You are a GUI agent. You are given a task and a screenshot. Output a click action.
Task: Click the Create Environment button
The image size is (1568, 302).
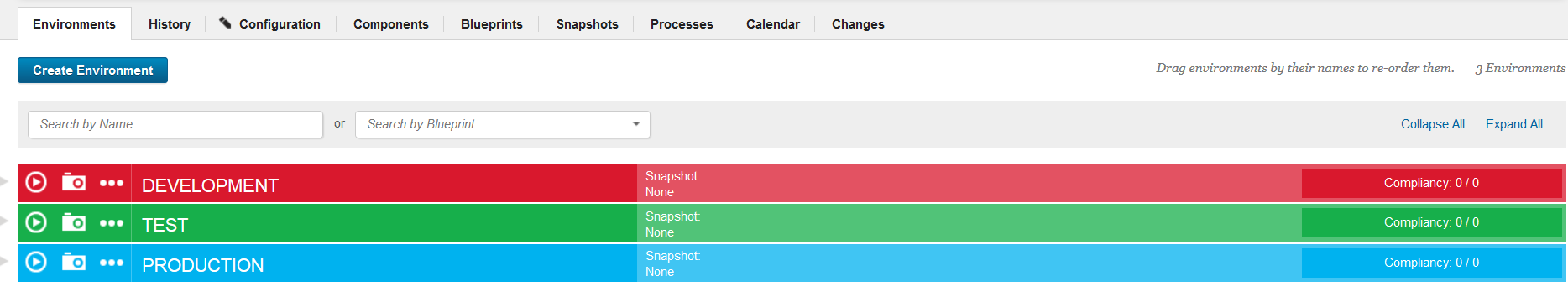coord(92,70)
